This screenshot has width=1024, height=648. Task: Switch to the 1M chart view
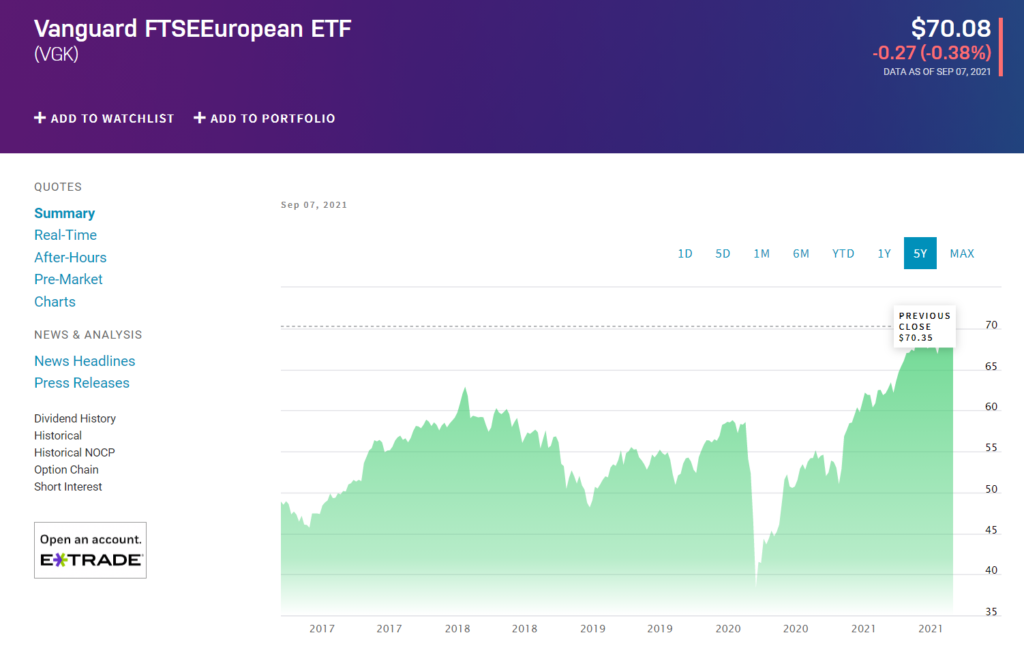coord(761,253)
